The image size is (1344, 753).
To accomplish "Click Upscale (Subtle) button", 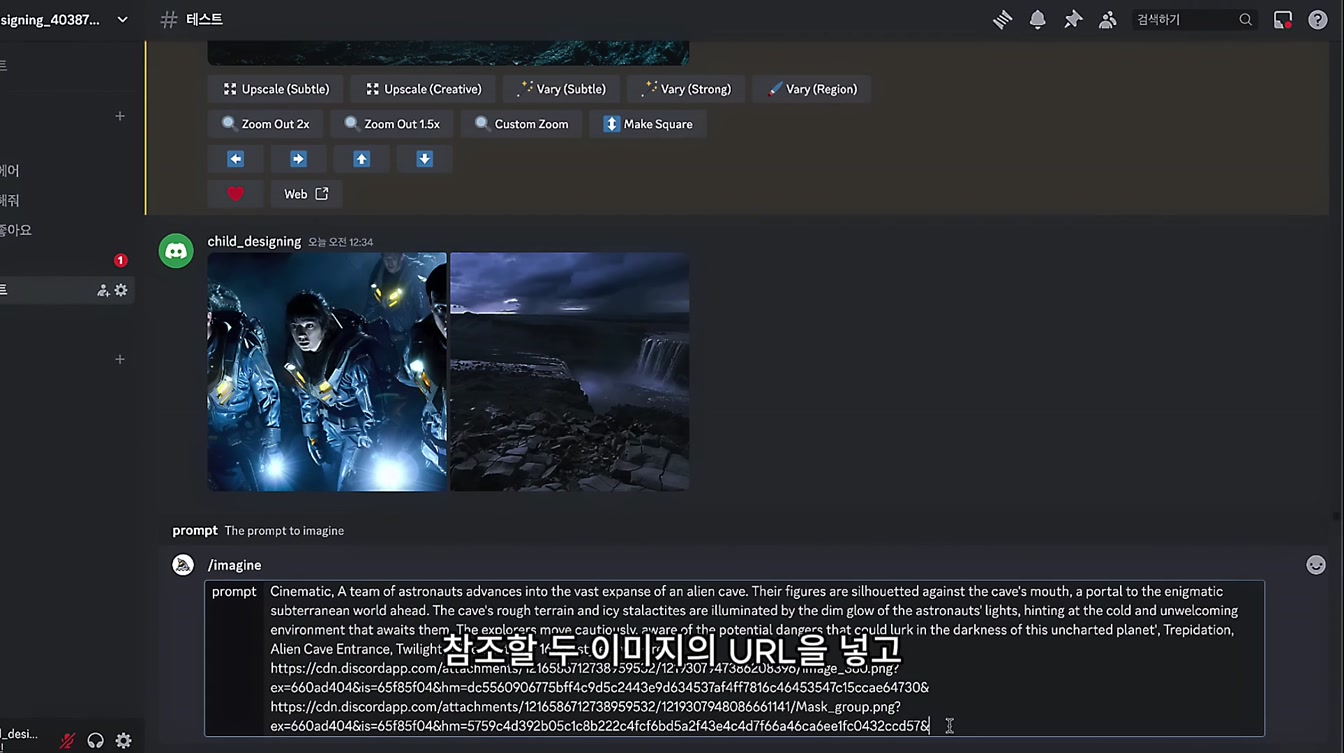I will pos(276,89).
